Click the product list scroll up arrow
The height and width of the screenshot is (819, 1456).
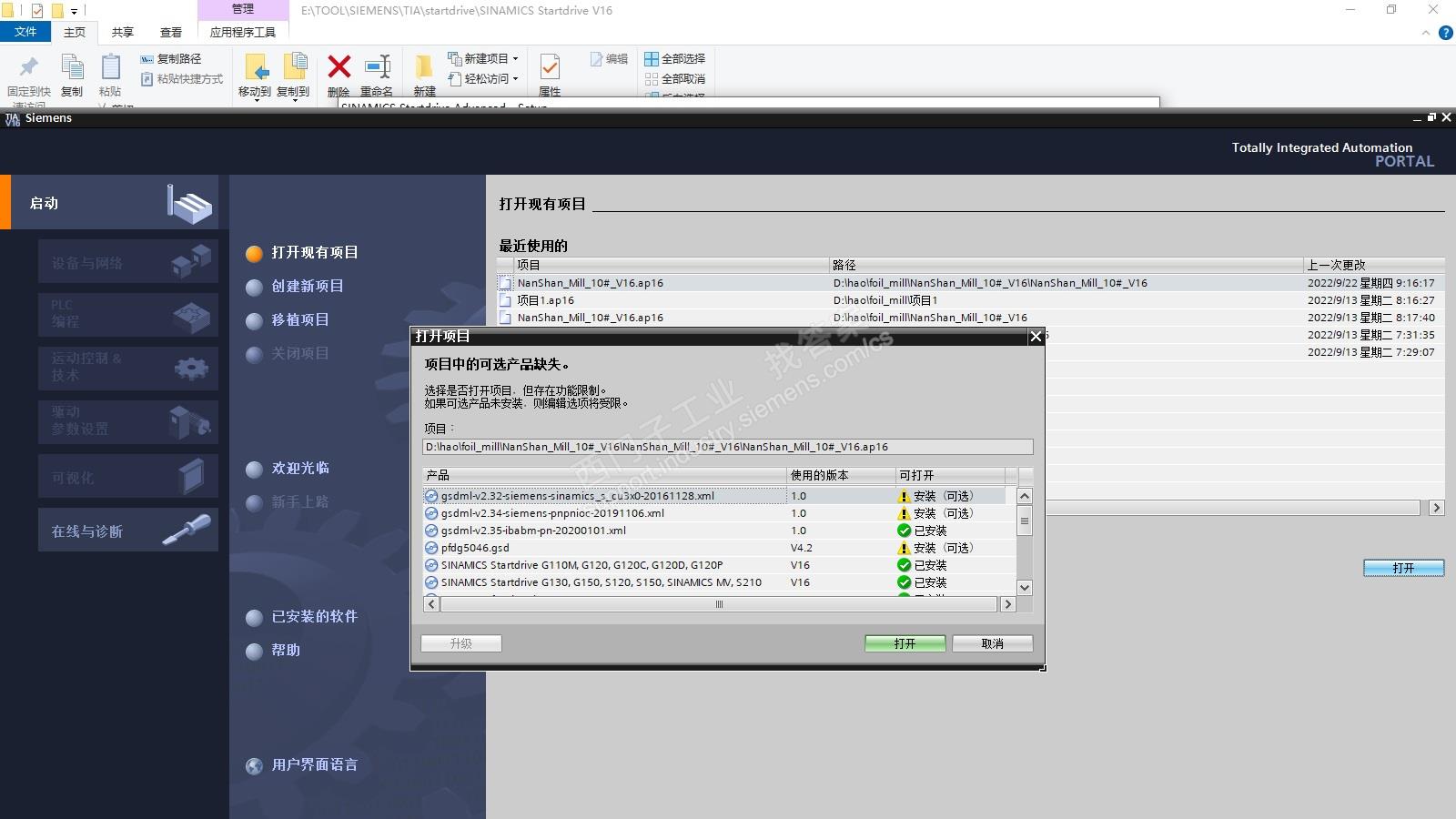(1025, 496)
